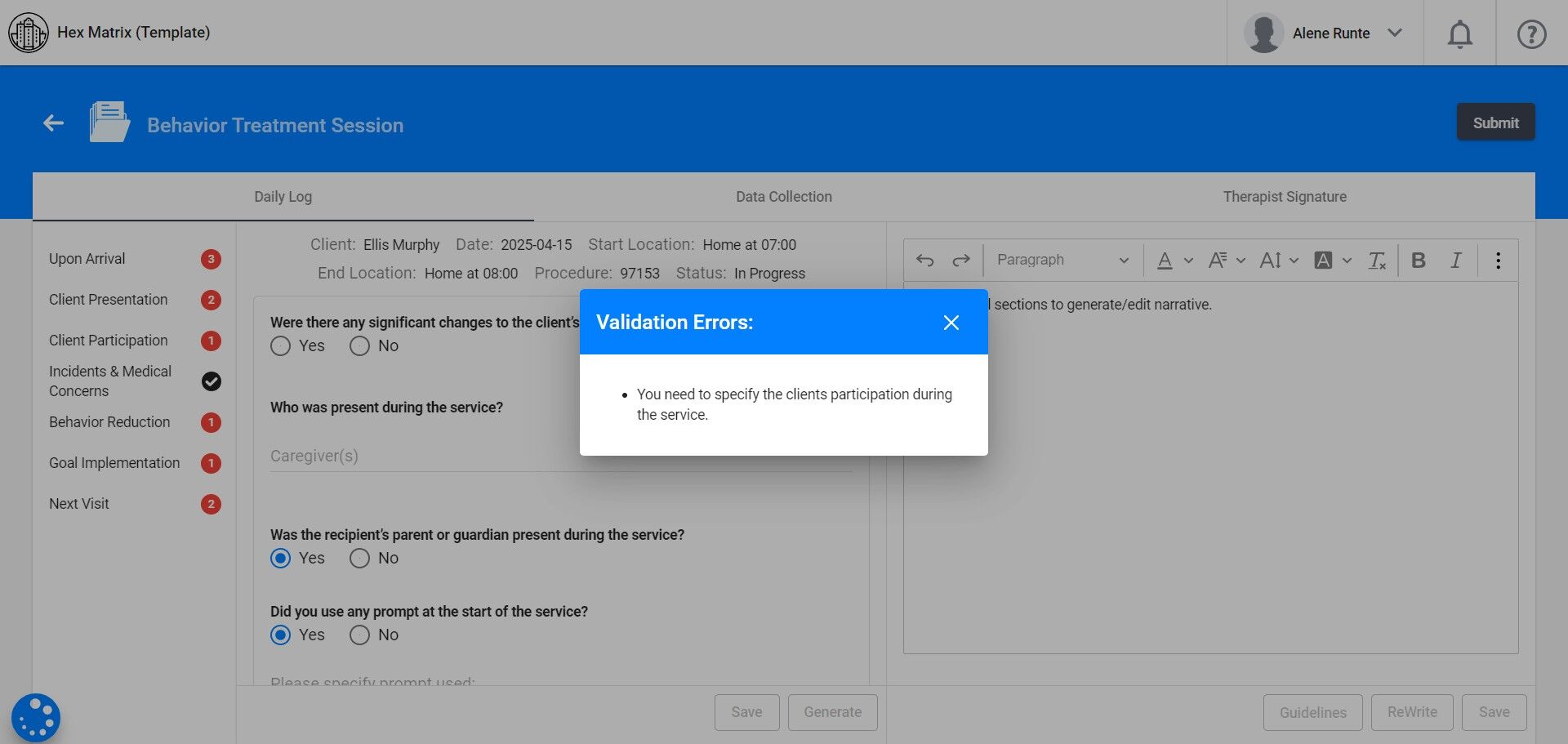This screenshot has width=1568, height=744.
Task: Click the procedure code 97153
Action: pos(639,274)
